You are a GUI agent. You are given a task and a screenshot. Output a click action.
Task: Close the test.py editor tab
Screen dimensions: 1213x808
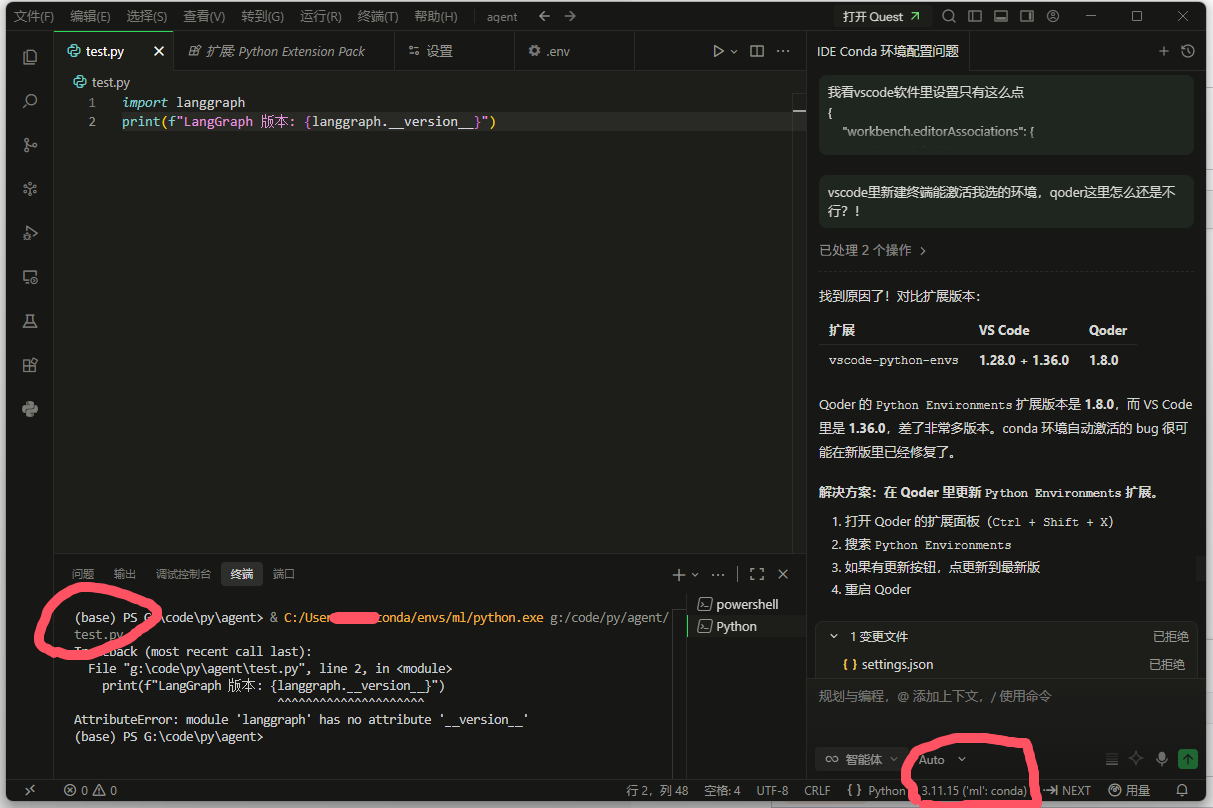point(159,51)
